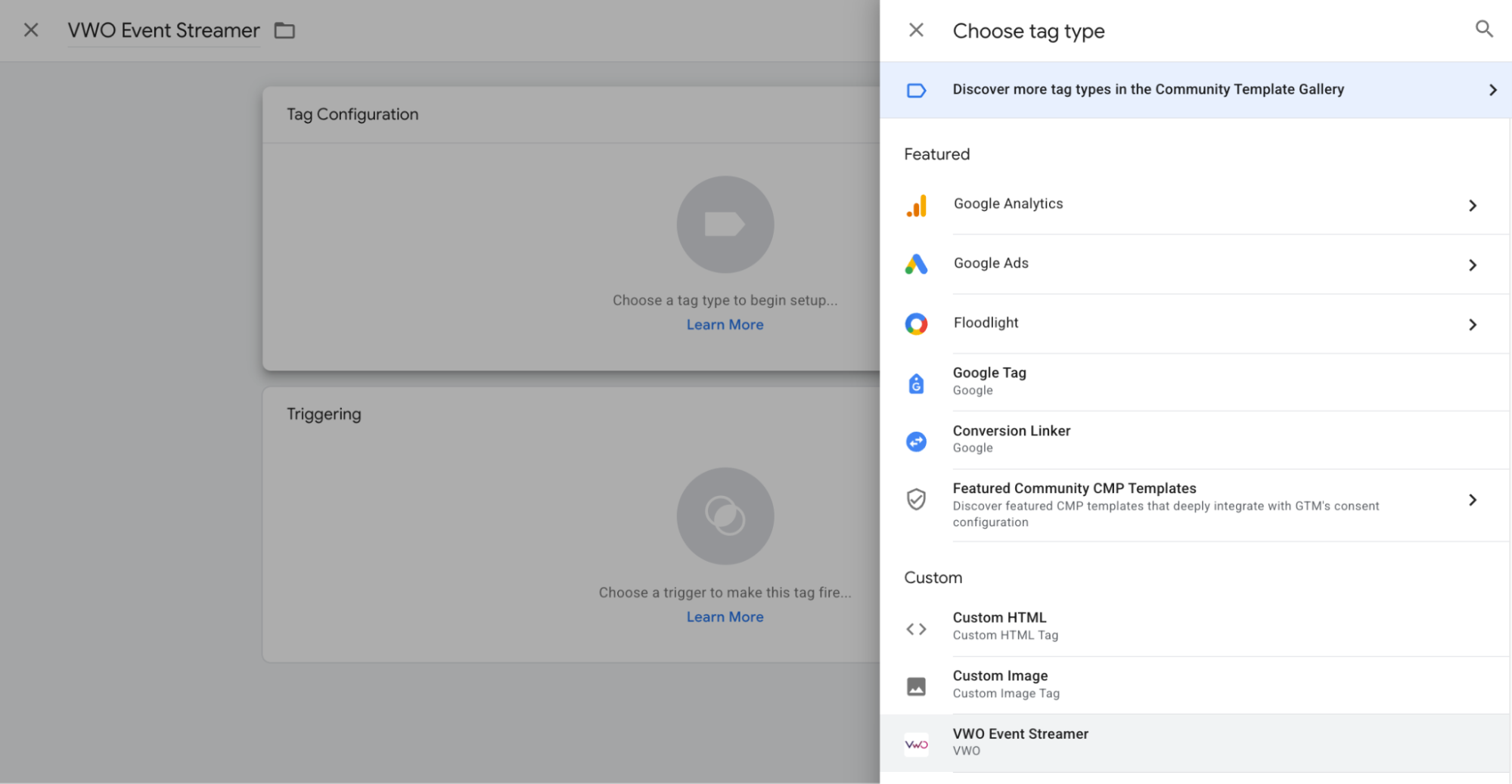This screenshot has height=784, width=1512.
Task: Click 'Choose a trigger to make this tag fire' text
Action: tap(725, 593)
